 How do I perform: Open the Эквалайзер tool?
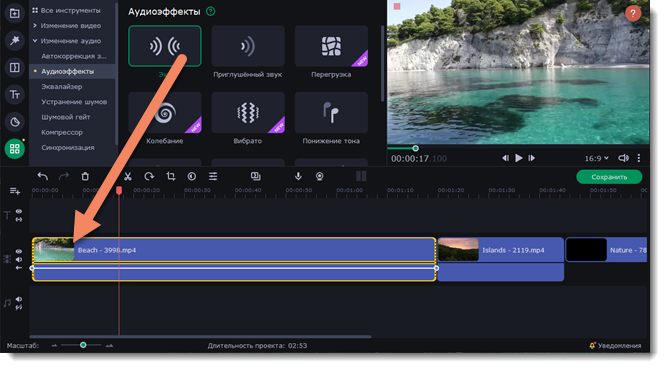click(61, 86)
